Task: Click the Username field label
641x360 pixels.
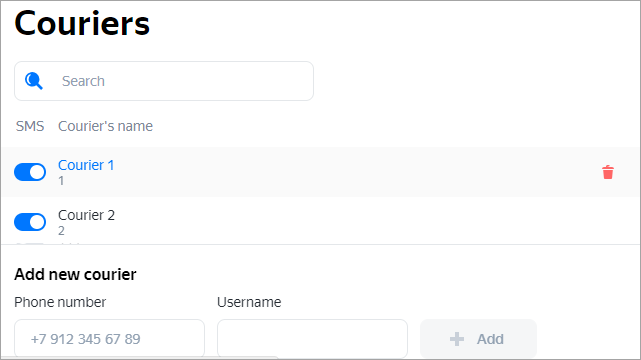Action: coord(249,302)
